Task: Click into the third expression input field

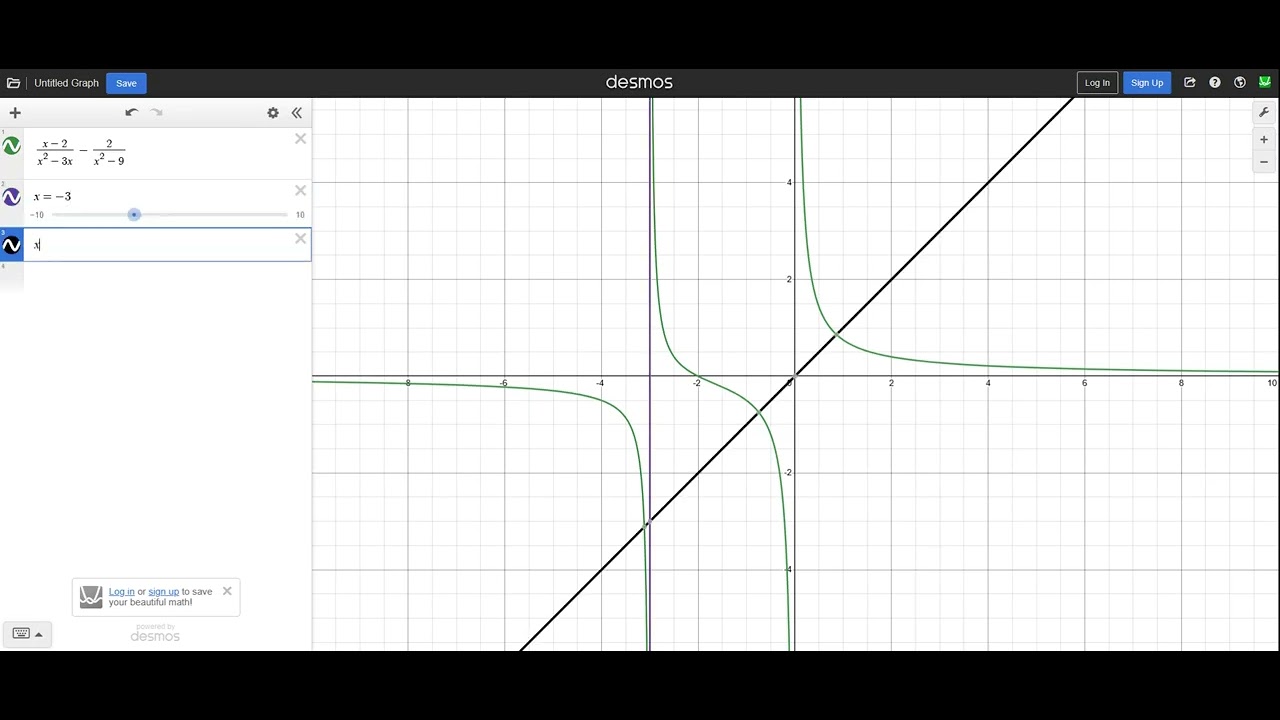Action: point(167,245)
